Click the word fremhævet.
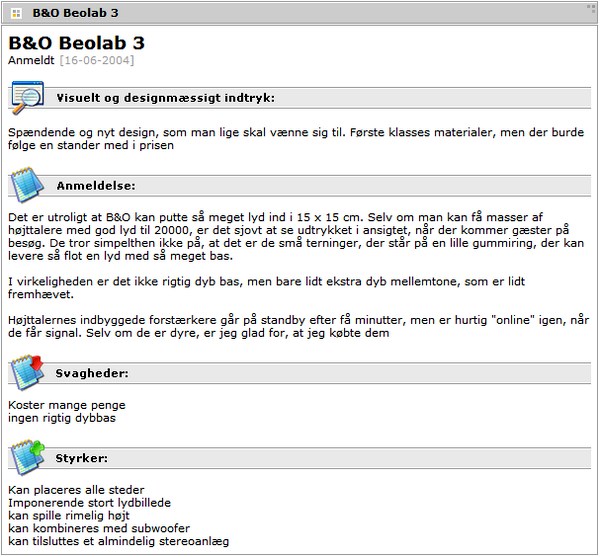The width and height of the screenshot is (600, 557). click(41, 294)
